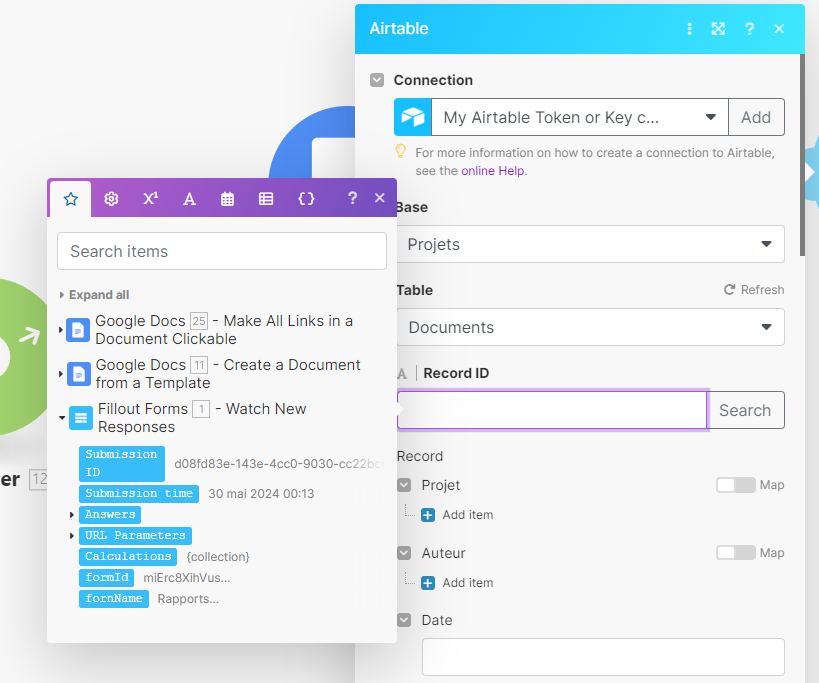Viewport: 819px width, 683px height.
Task: Click the submission ID value d08fd83e
Action: click(280, 464)
